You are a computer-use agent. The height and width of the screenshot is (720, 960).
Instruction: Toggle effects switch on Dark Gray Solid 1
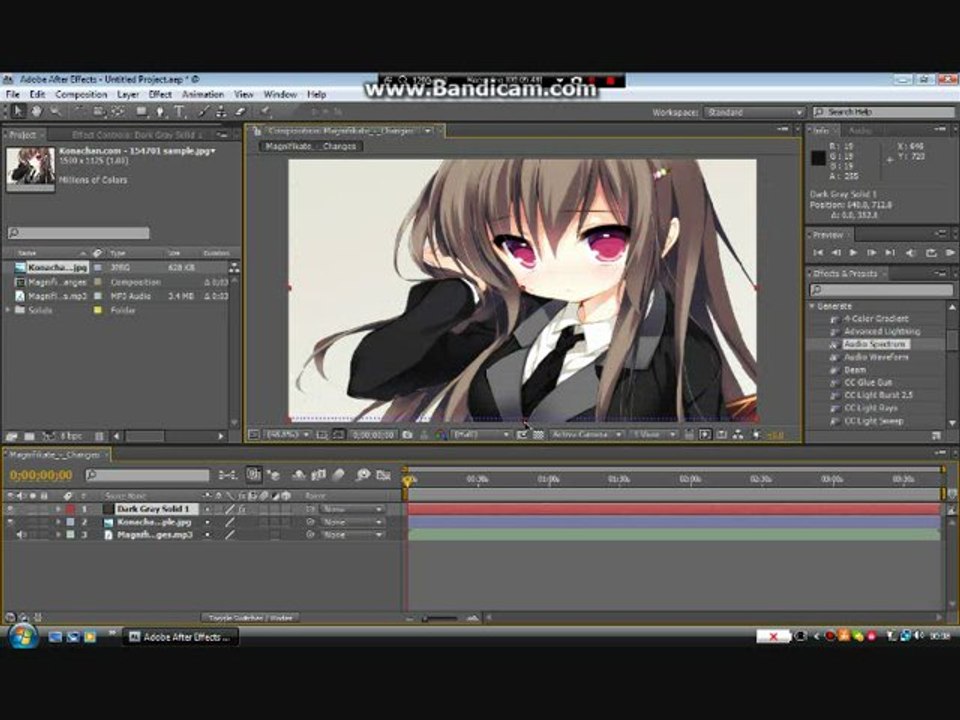click(242, 509)
